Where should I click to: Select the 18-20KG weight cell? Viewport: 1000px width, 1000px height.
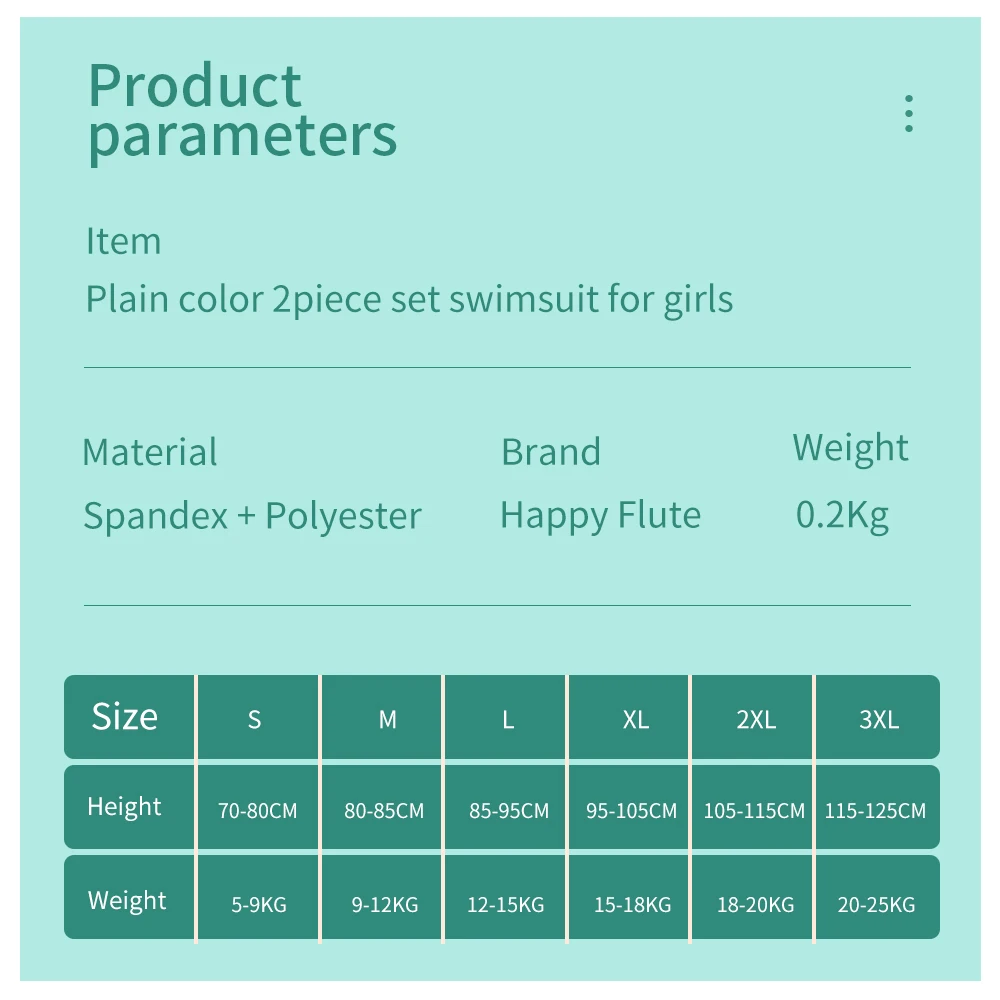click(x=755, y=905)
